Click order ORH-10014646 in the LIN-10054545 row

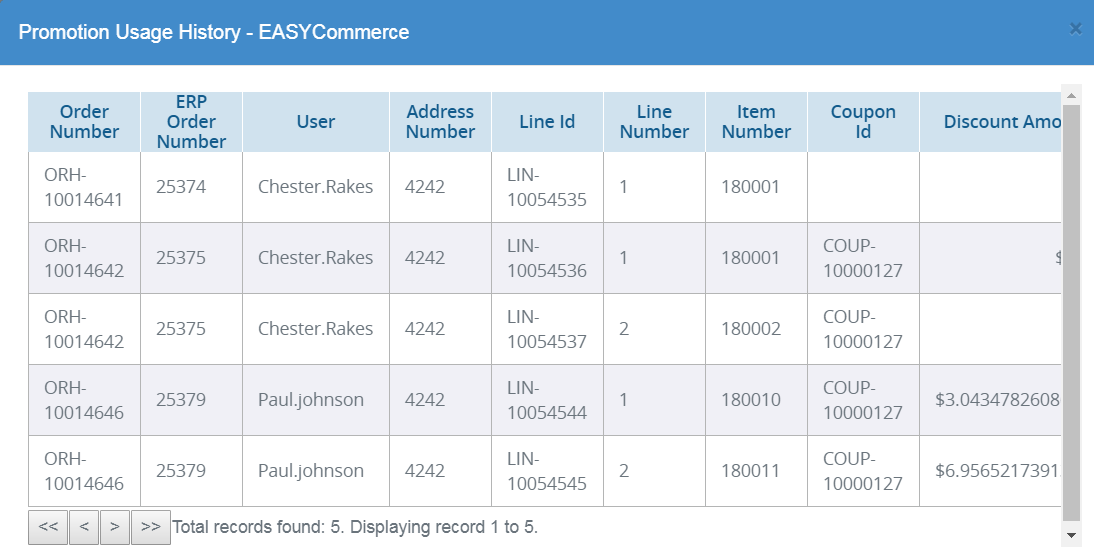point(83,471)
